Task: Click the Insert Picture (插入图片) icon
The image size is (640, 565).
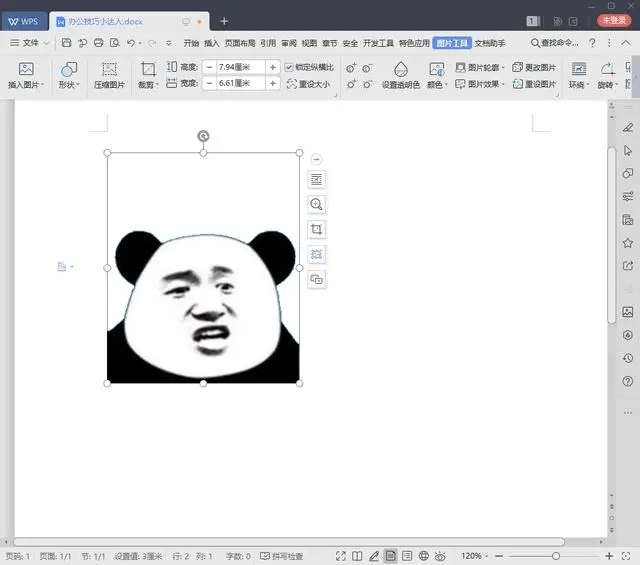Action: point(26,69)
